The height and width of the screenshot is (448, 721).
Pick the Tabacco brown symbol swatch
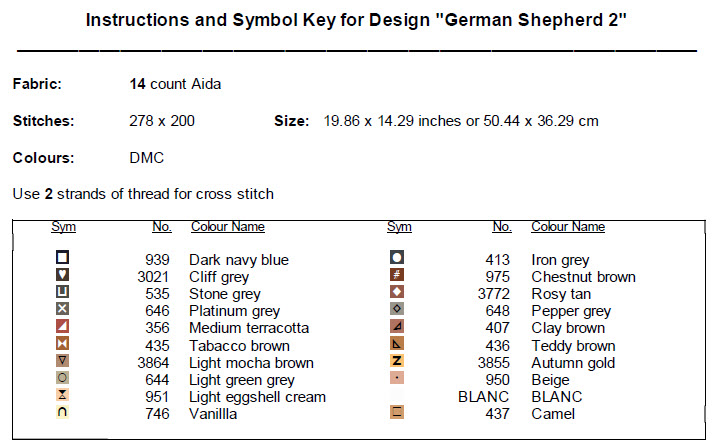(x=63, y=344)
